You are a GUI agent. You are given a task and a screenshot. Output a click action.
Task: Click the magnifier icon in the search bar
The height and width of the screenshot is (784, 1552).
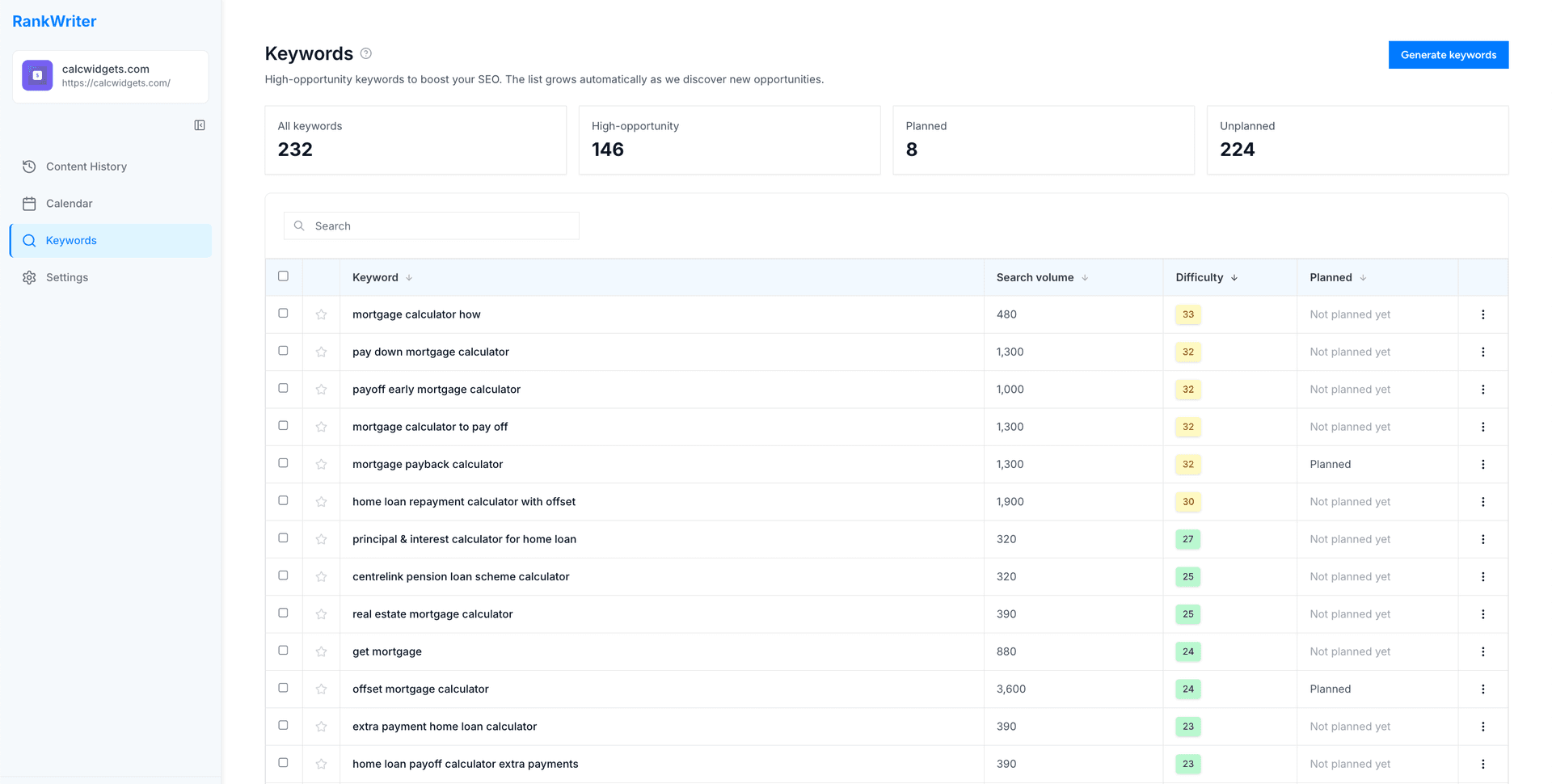[299, 226]
